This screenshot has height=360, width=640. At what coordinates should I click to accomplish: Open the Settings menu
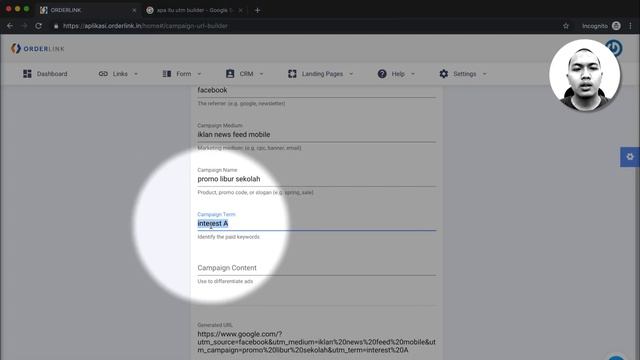[463, 74]
